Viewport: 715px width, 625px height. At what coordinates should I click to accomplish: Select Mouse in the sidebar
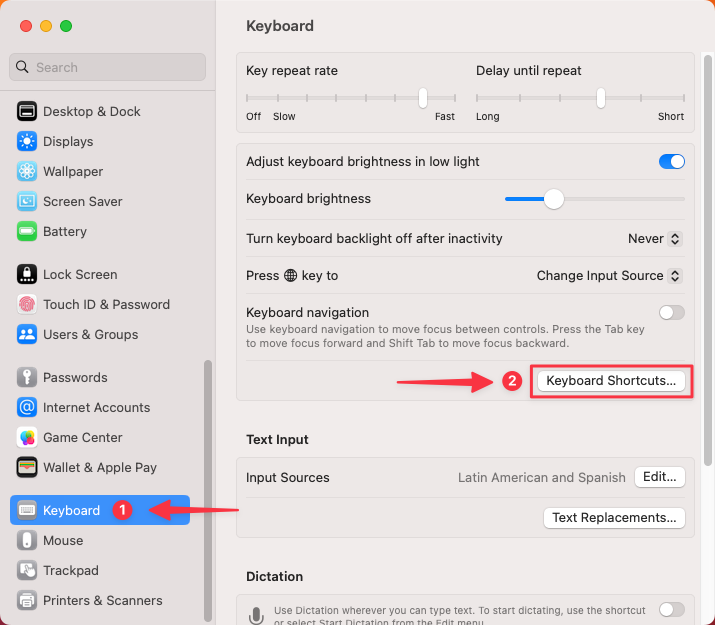coord(100,540)
